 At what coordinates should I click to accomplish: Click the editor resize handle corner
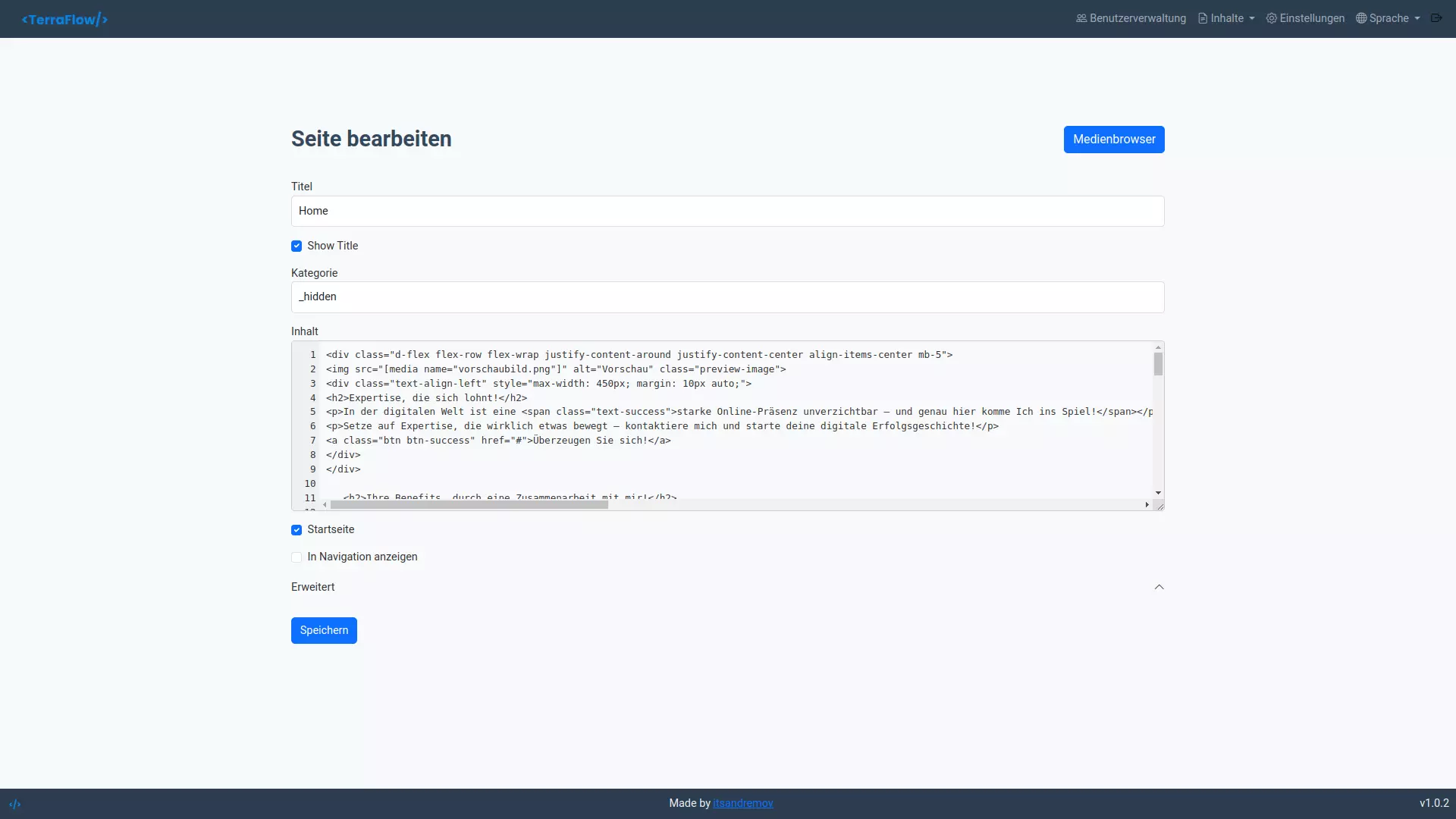point(1159,505)
